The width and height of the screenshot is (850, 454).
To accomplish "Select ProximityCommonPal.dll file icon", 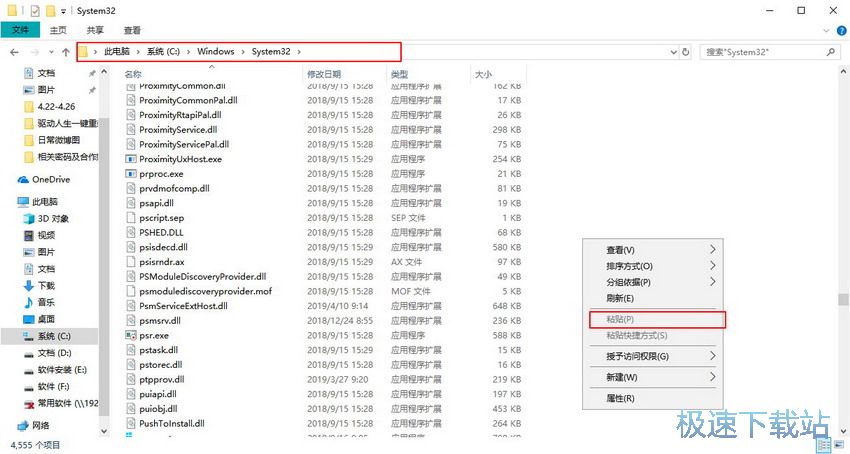I will 130,100.
